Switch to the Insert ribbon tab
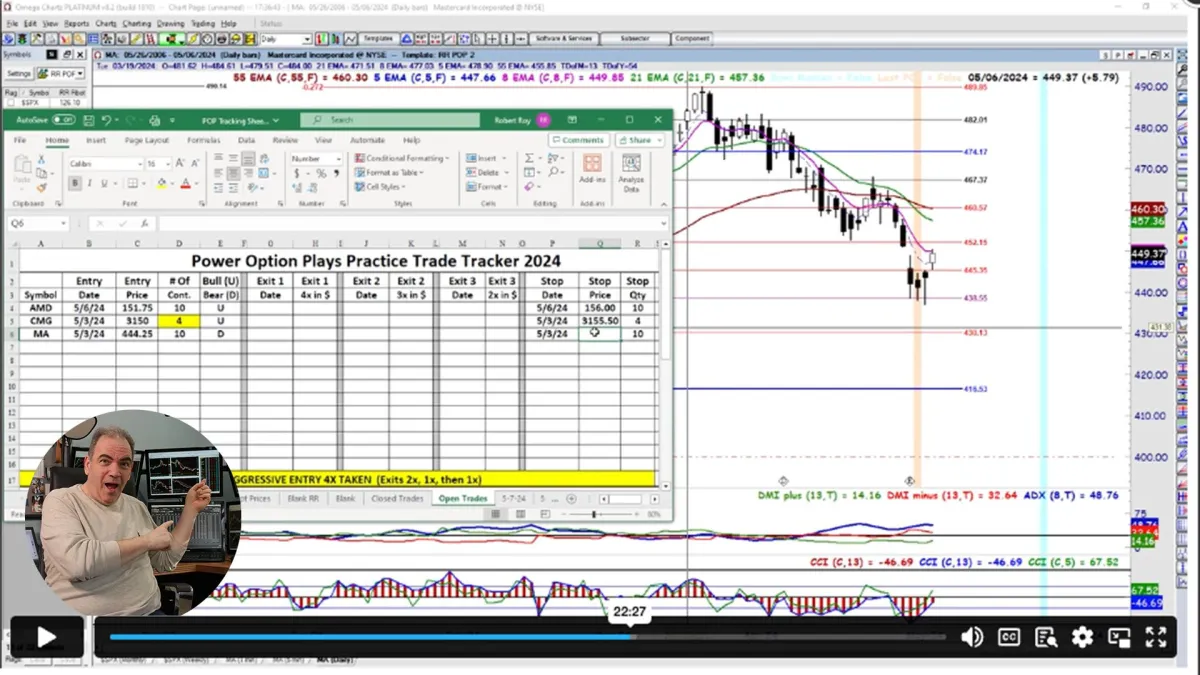 click(x=95, y=141)
